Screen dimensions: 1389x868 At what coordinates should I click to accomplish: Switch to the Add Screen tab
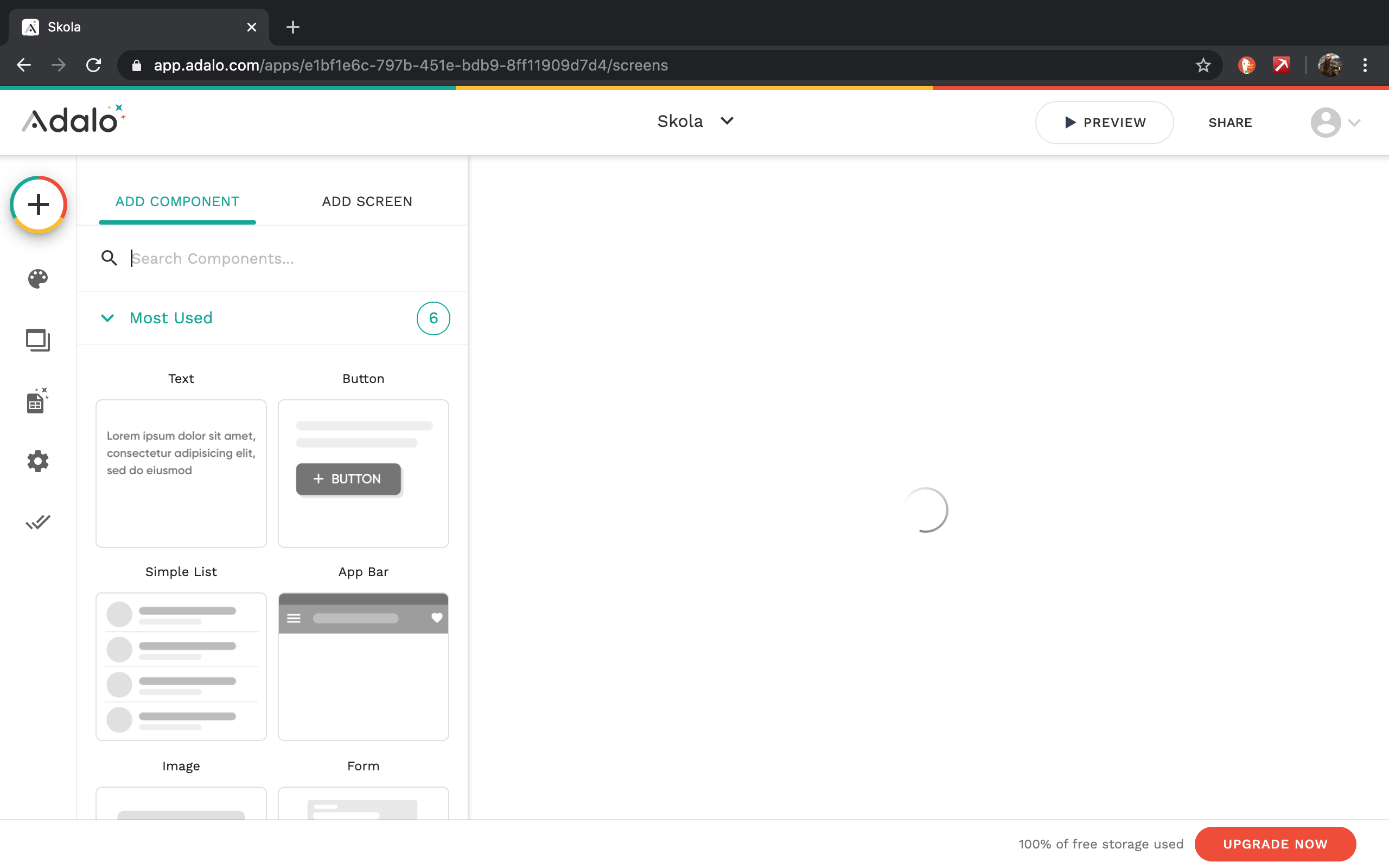coord(367,201)
